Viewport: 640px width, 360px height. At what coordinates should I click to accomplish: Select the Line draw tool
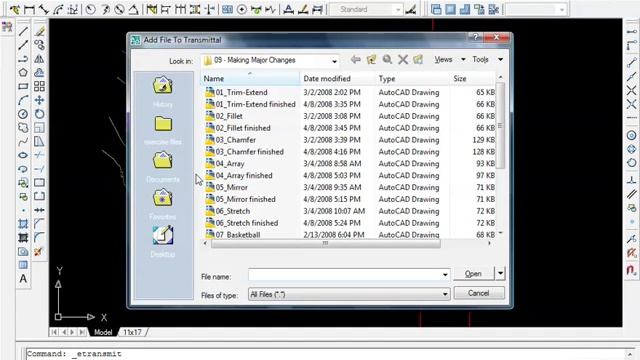pyautogui.click(x=23, y=31)
